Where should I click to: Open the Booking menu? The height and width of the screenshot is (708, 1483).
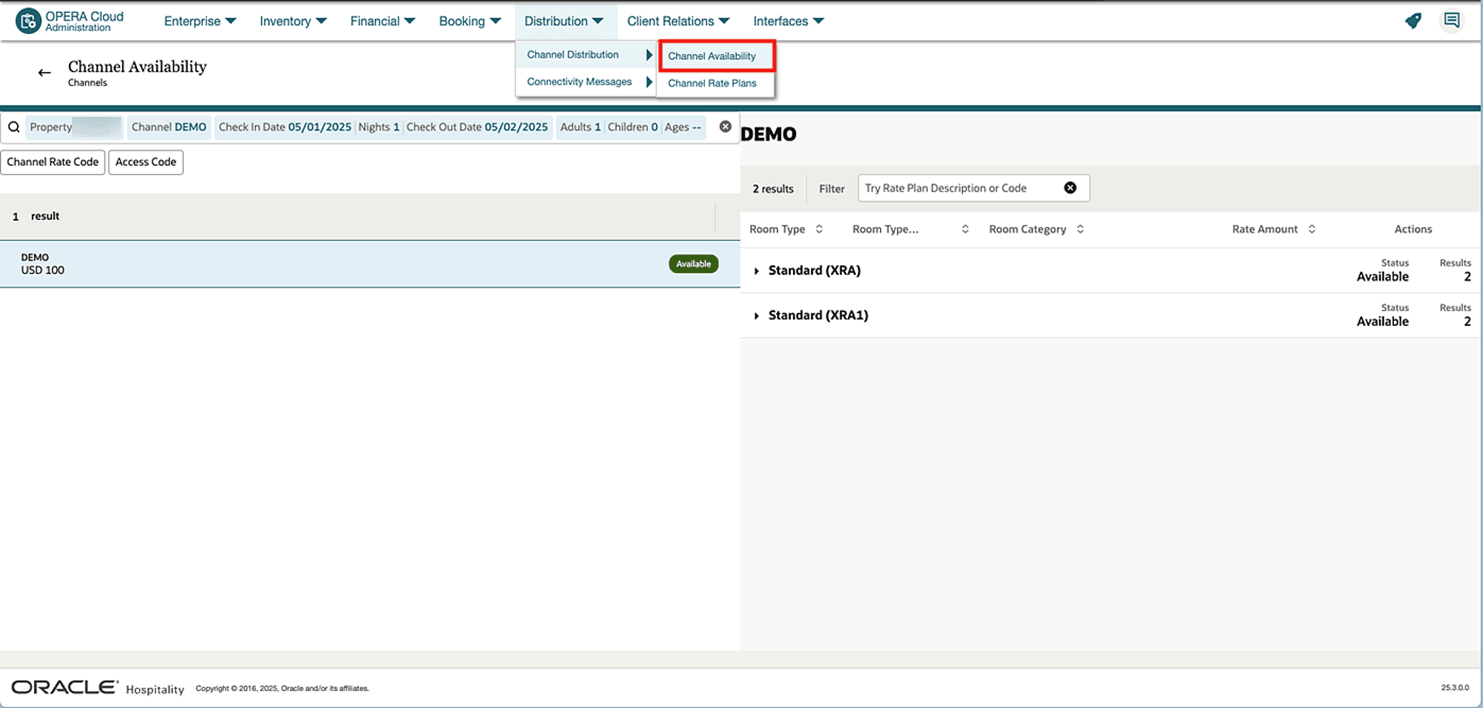(x=470, y=21)
